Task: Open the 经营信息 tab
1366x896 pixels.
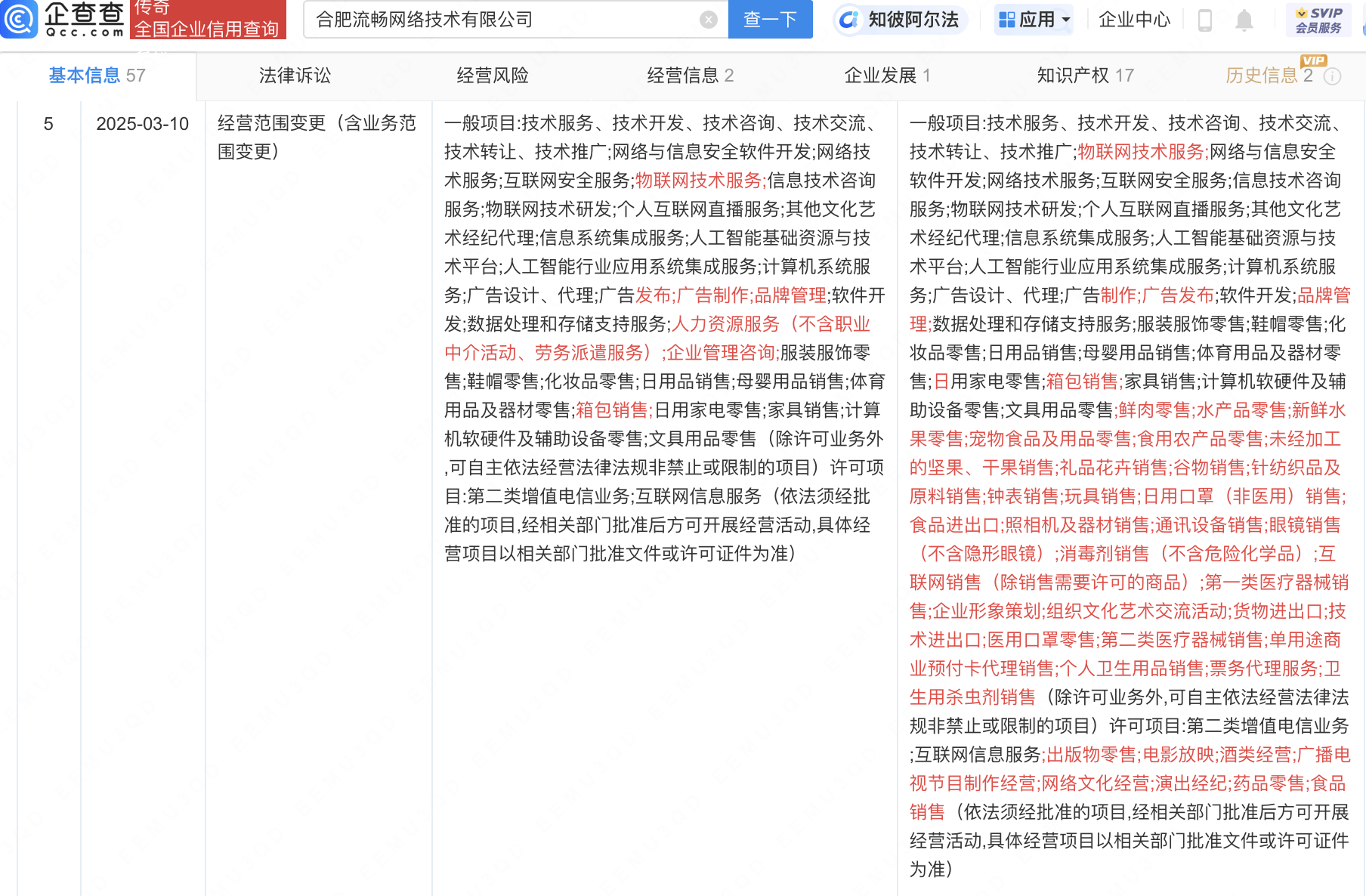Action: point(690,76)
